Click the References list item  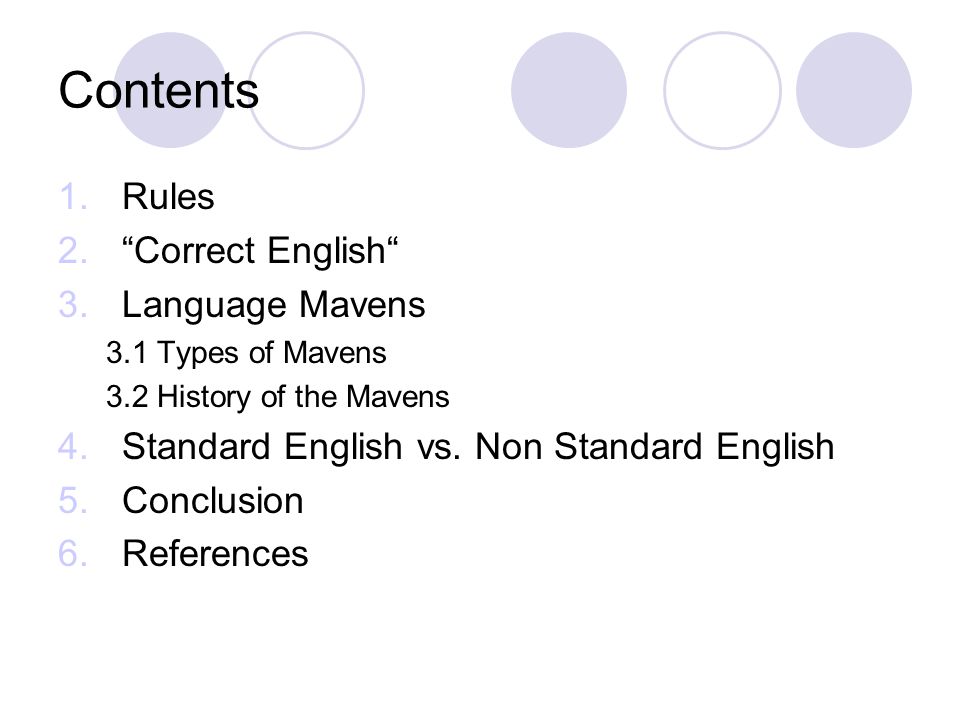tap(216, 554)
